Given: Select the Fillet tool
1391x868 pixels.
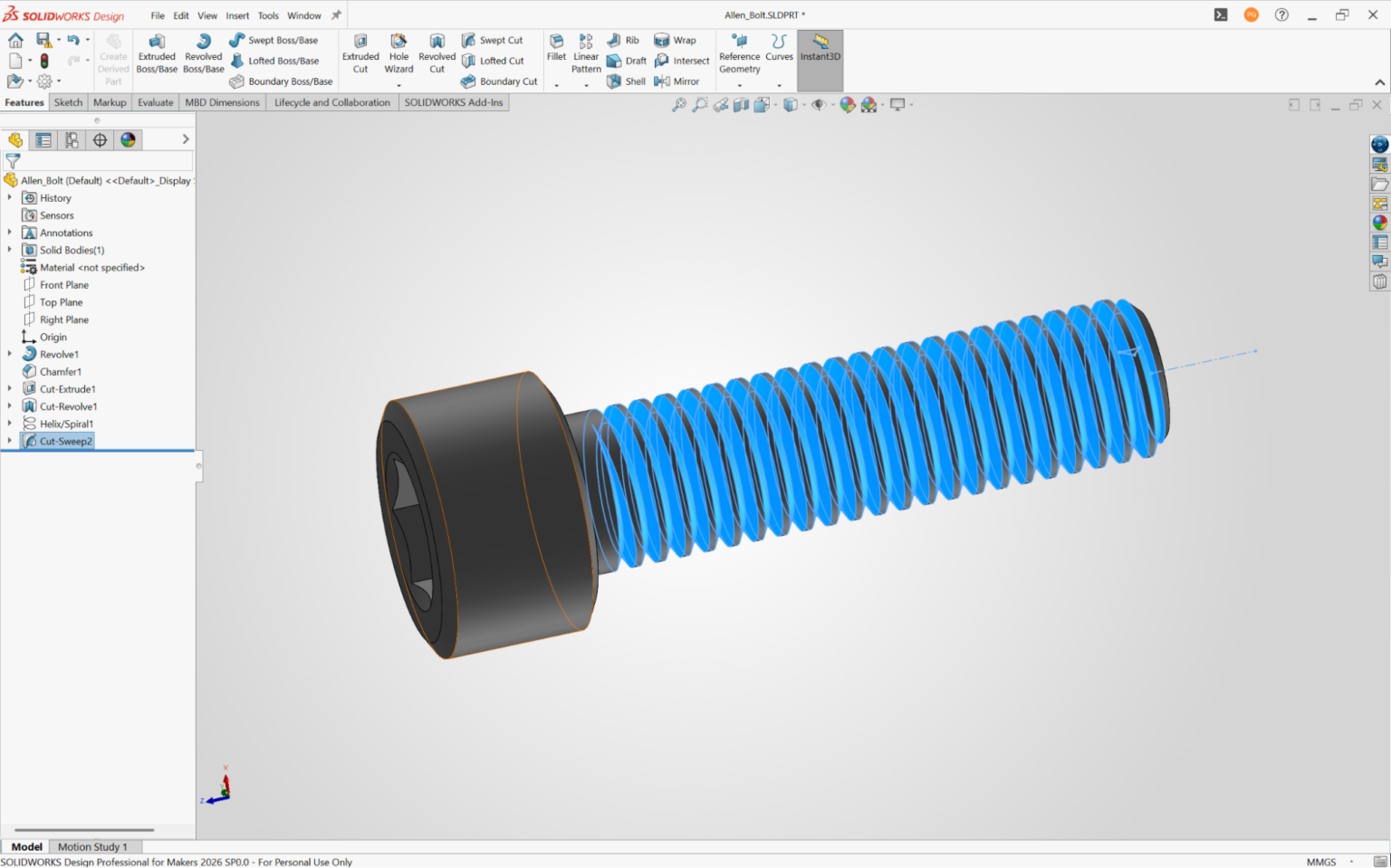Looking at the screenshot, I should pos(556,48).
